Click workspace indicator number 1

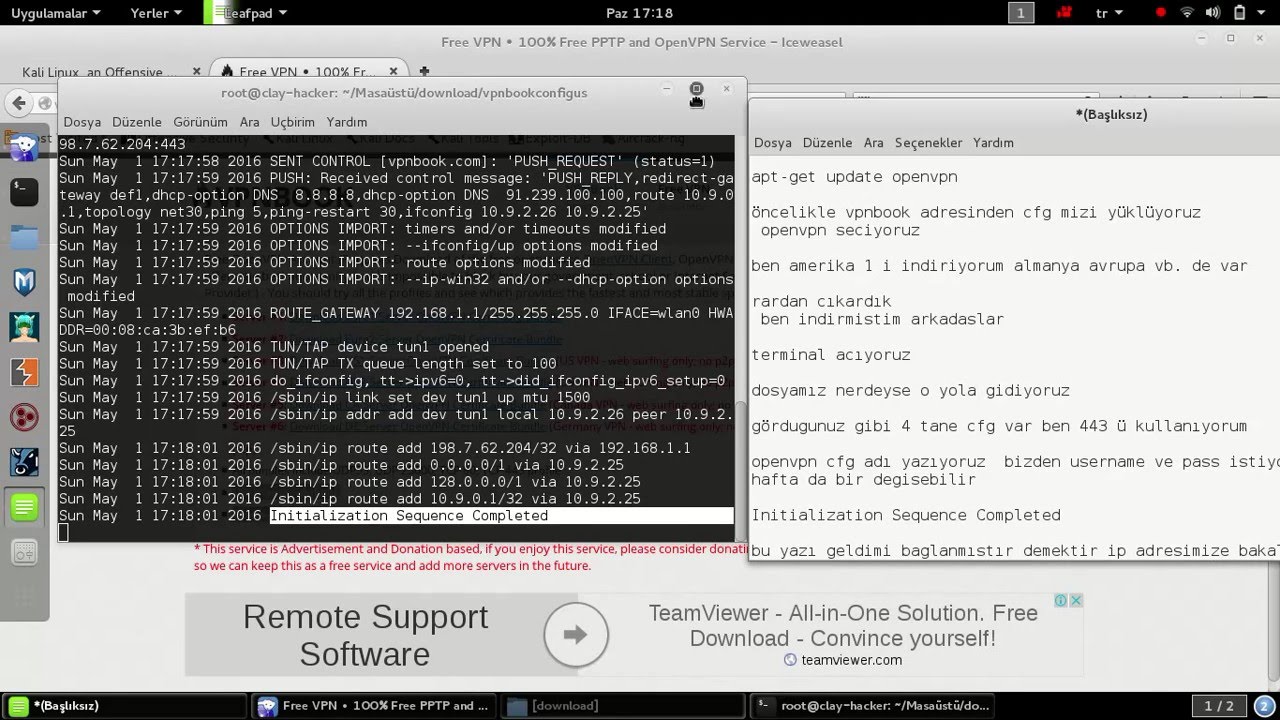click(1020, 13)
